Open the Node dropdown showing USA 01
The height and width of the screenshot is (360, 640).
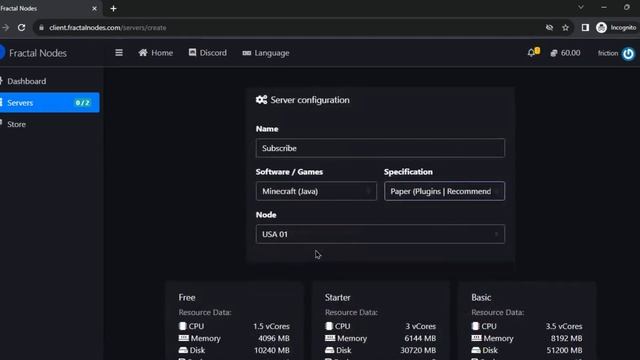point(380,234)
